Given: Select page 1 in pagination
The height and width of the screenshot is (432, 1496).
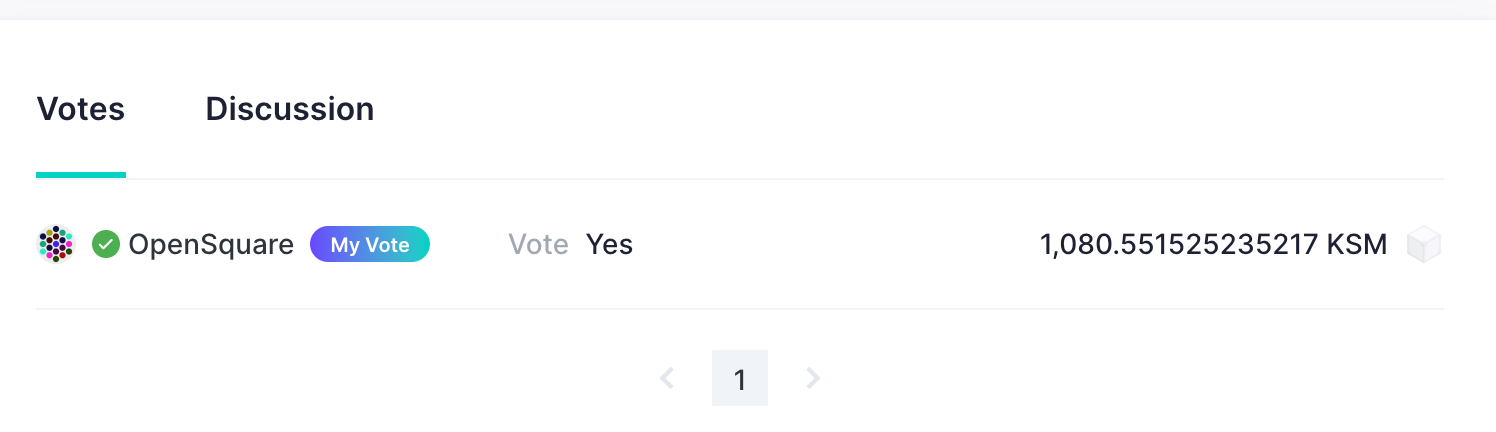Looking at the screenshot, I should click(740, 378).
